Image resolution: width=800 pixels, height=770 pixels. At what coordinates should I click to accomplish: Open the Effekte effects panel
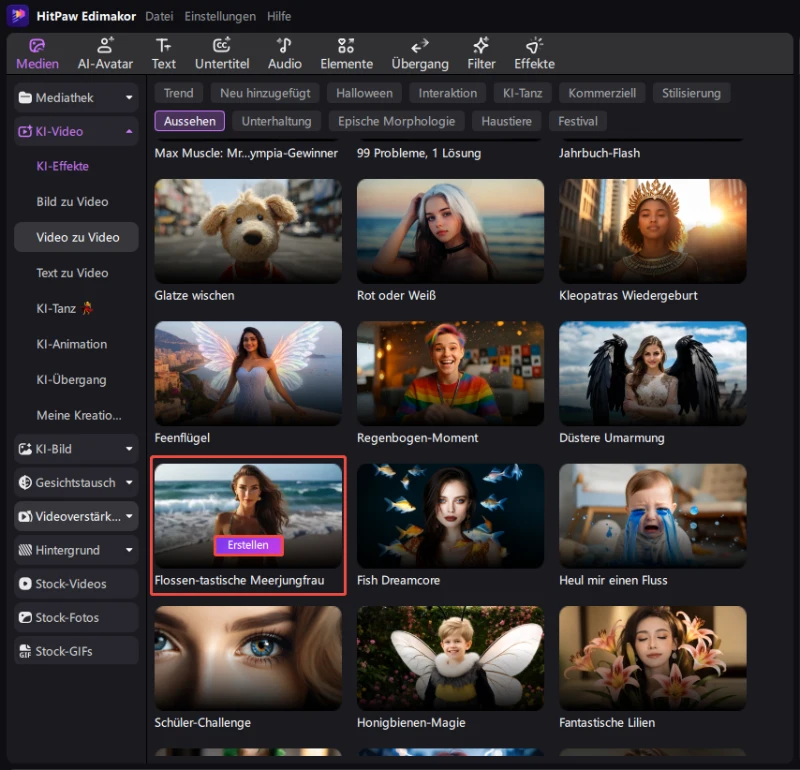tap(534, 53)
